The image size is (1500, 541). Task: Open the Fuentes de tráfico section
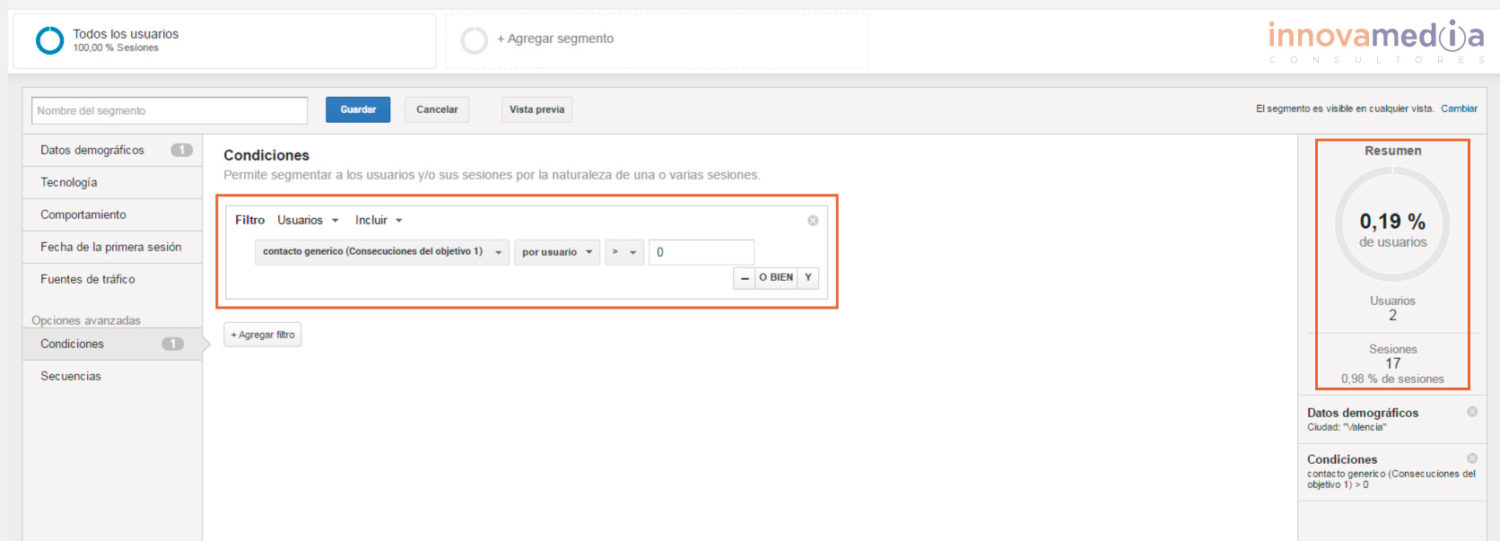[113, 279]
